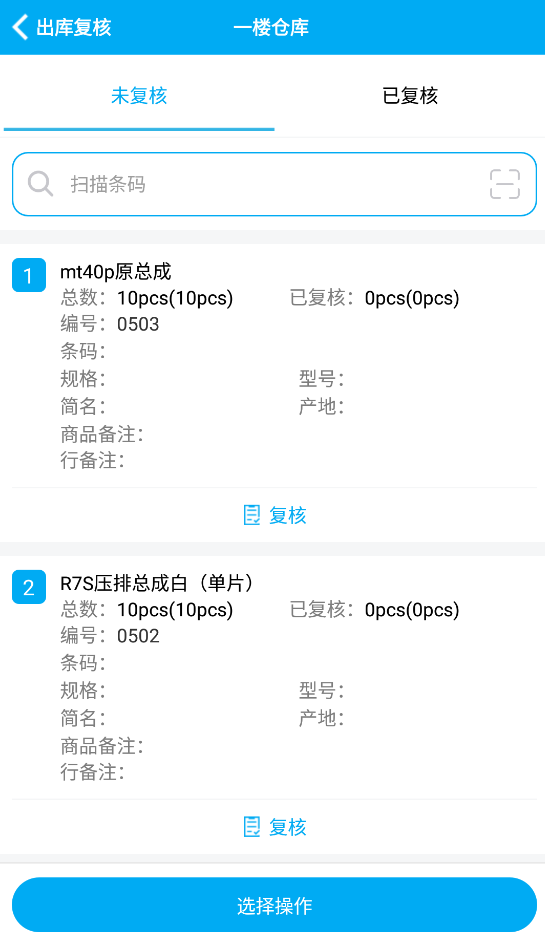The height and width of the screenshot is (942, 545).
Task: Tap the back arrow icon in the header
Action: 20,28
